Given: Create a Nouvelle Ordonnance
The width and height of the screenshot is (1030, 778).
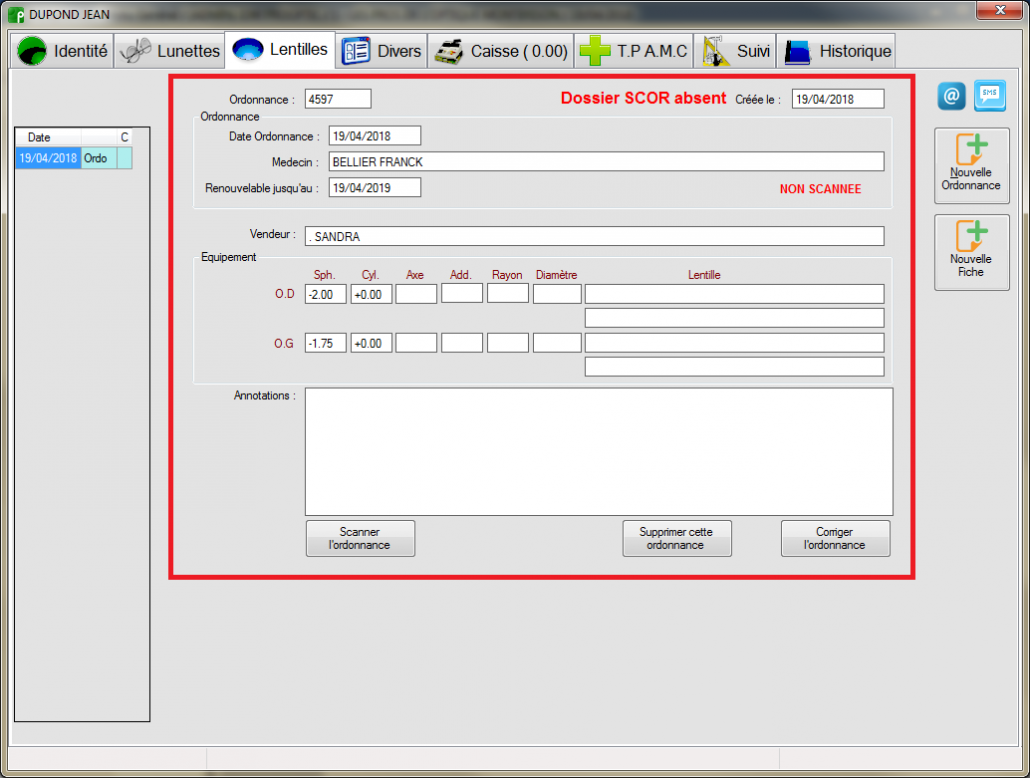Looking at the screenshot, I should click(972, 166).
